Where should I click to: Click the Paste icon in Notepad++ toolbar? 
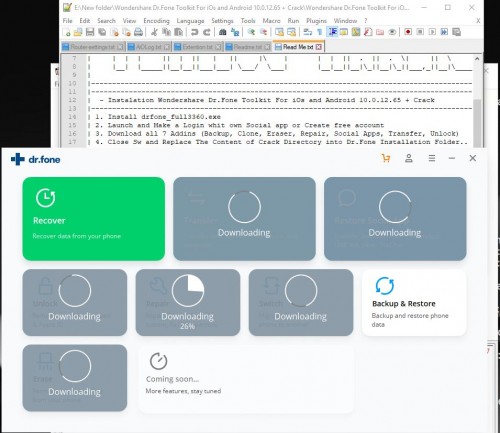178,32
